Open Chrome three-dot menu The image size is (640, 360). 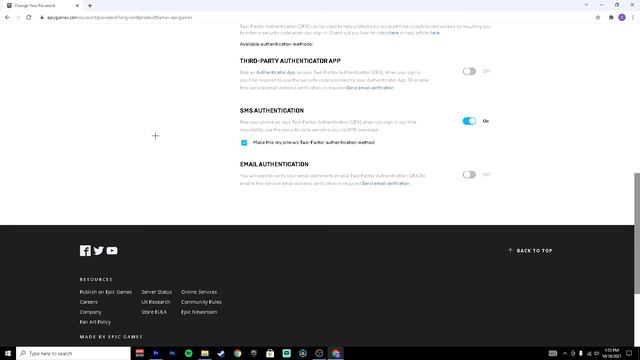coord(633,18)
